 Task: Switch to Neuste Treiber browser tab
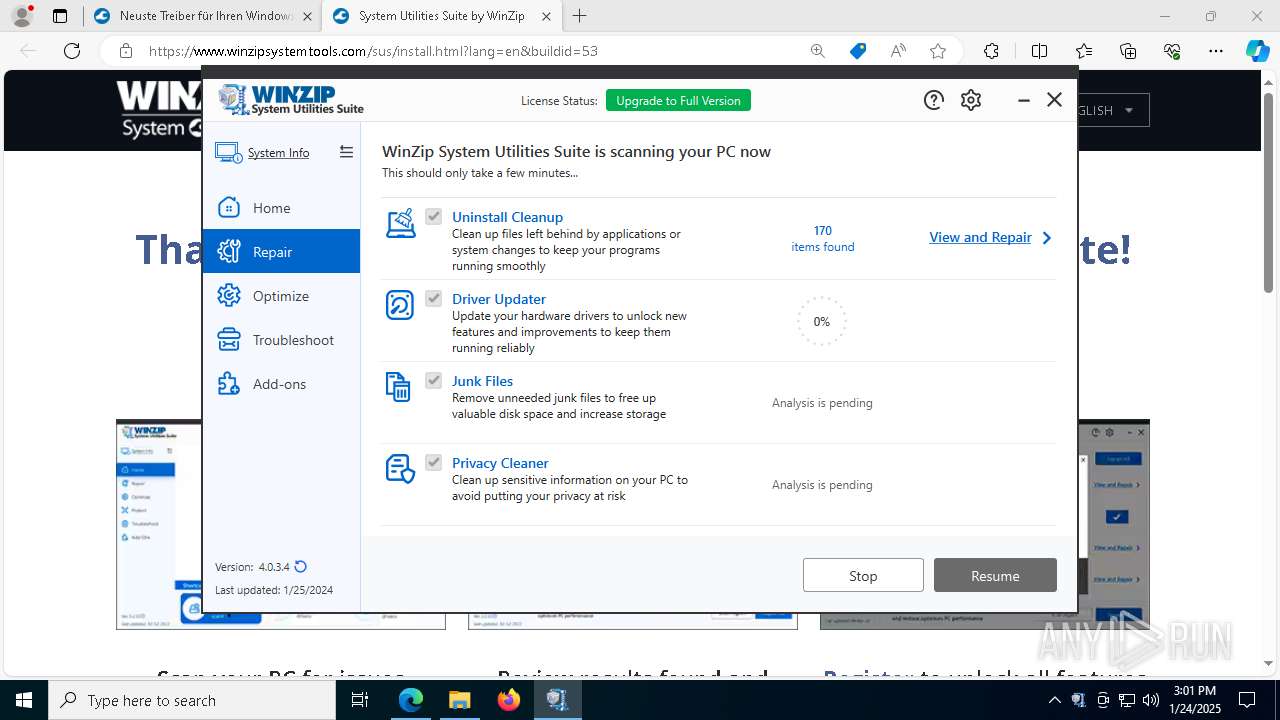pyautogui.click(x=201, y=16)
